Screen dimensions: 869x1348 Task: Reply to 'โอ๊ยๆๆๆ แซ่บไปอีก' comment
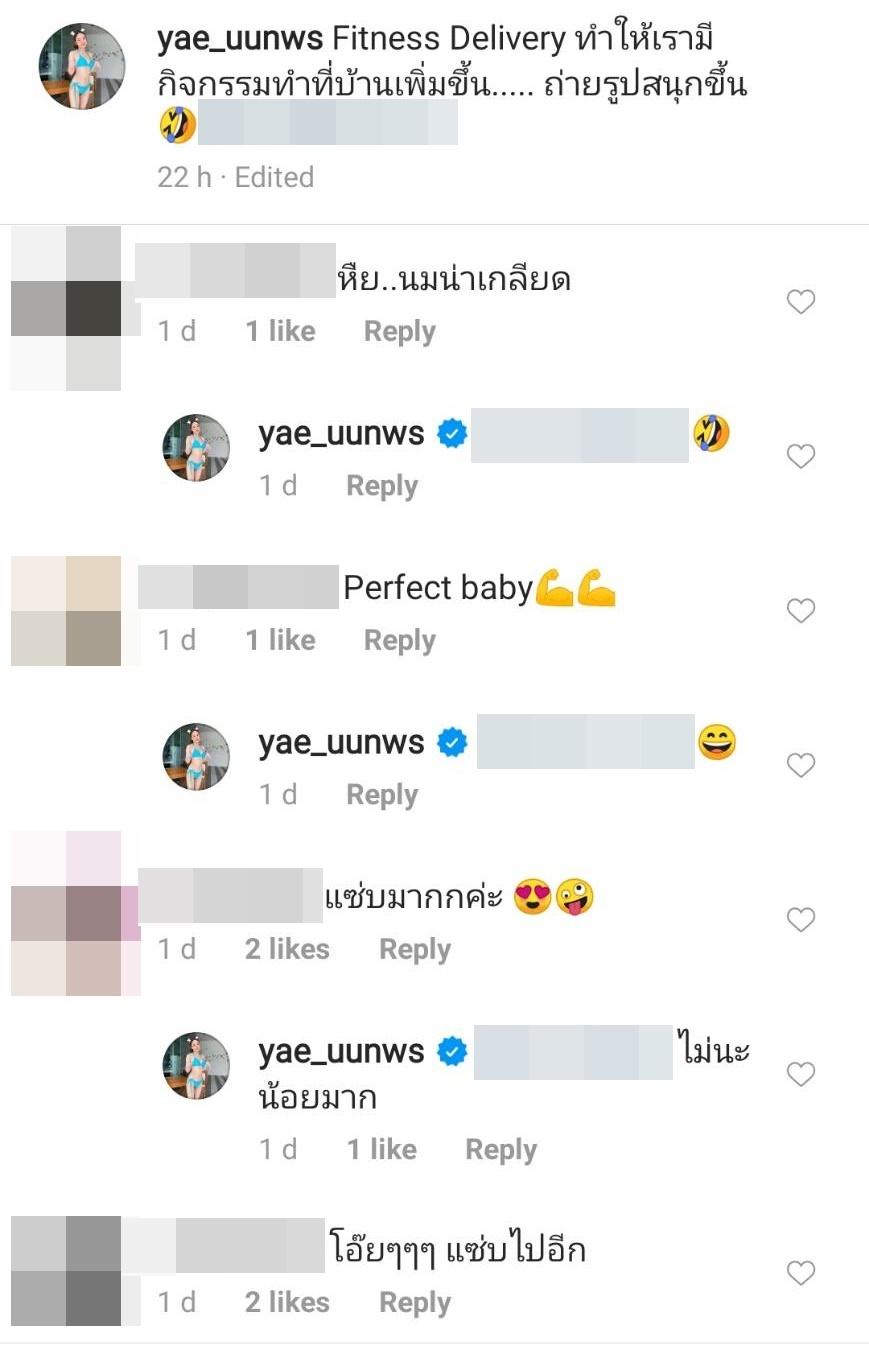[415, 1302]
